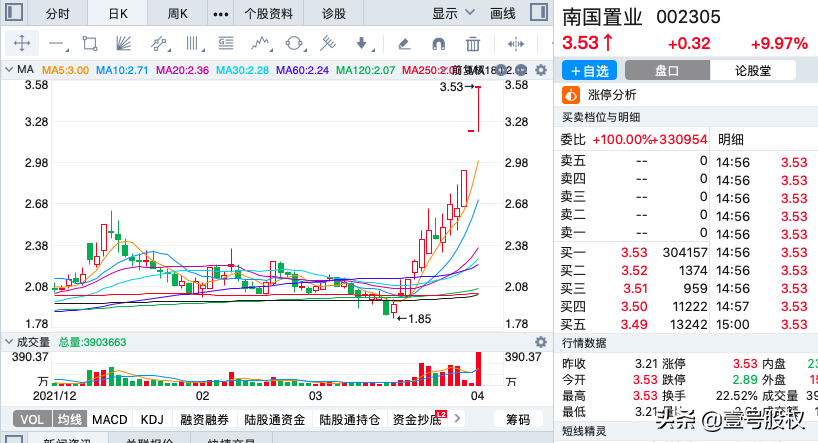Screen dimensions: 818x443
Task: Switch to 周K tab
Action: click(177, 14)
